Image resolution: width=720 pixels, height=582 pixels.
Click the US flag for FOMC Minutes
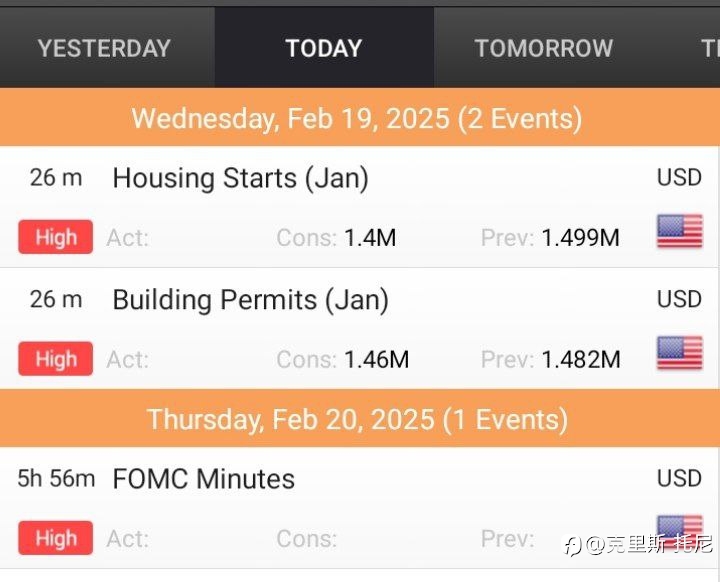(x=680, y=532)
